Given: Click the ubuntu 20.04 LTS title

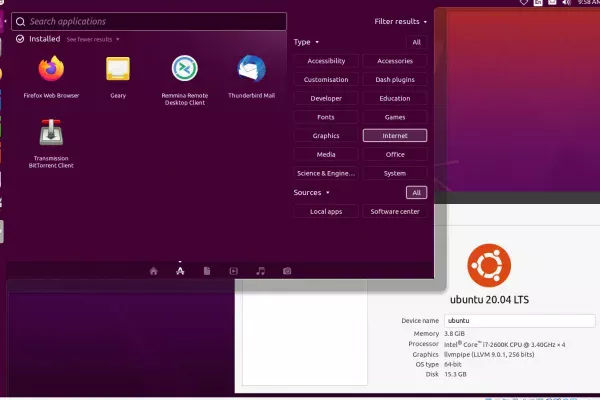Looking at the screenshot, I should [489, 300].
